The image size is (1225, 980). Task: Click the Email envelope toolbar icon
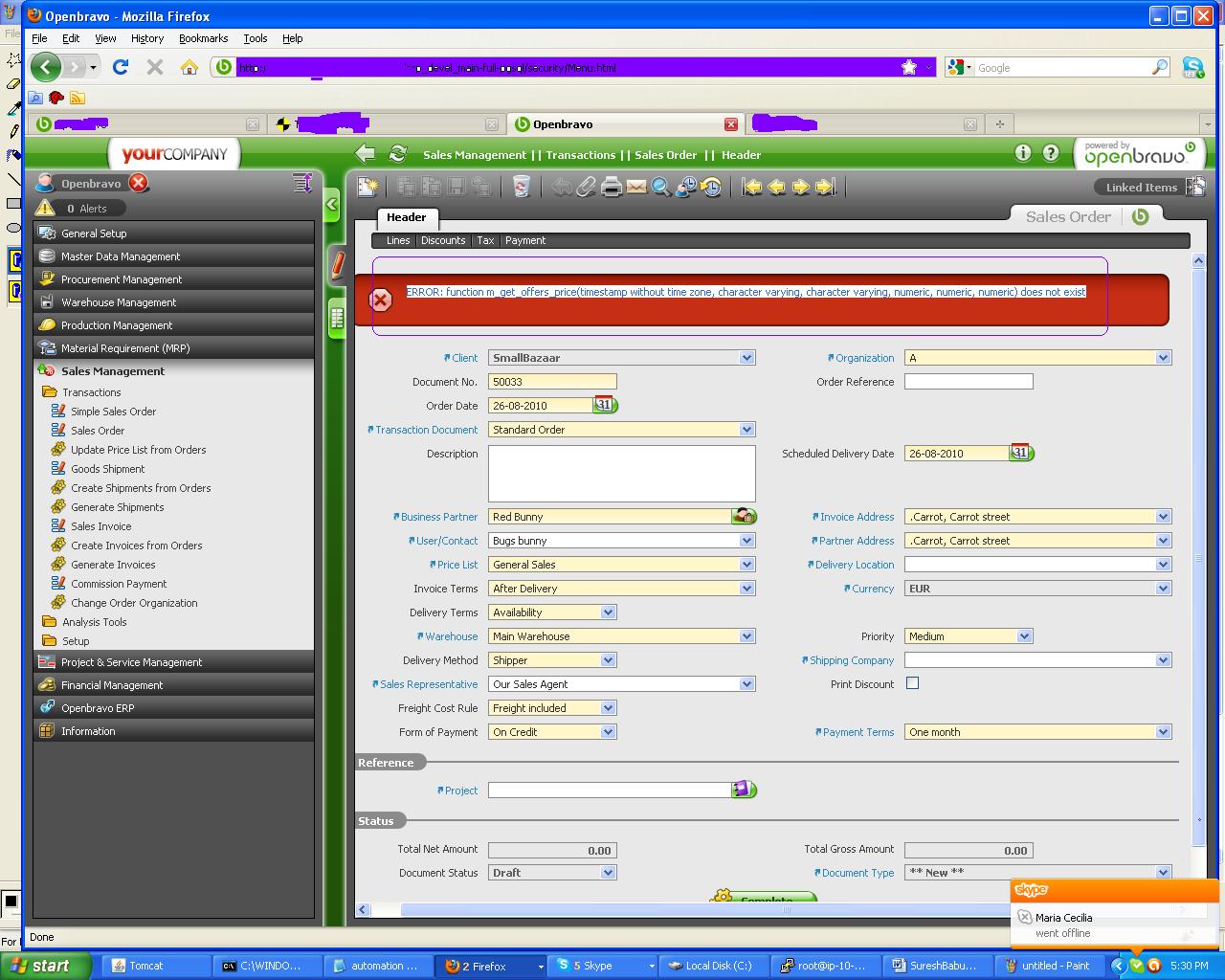point(636,187)
